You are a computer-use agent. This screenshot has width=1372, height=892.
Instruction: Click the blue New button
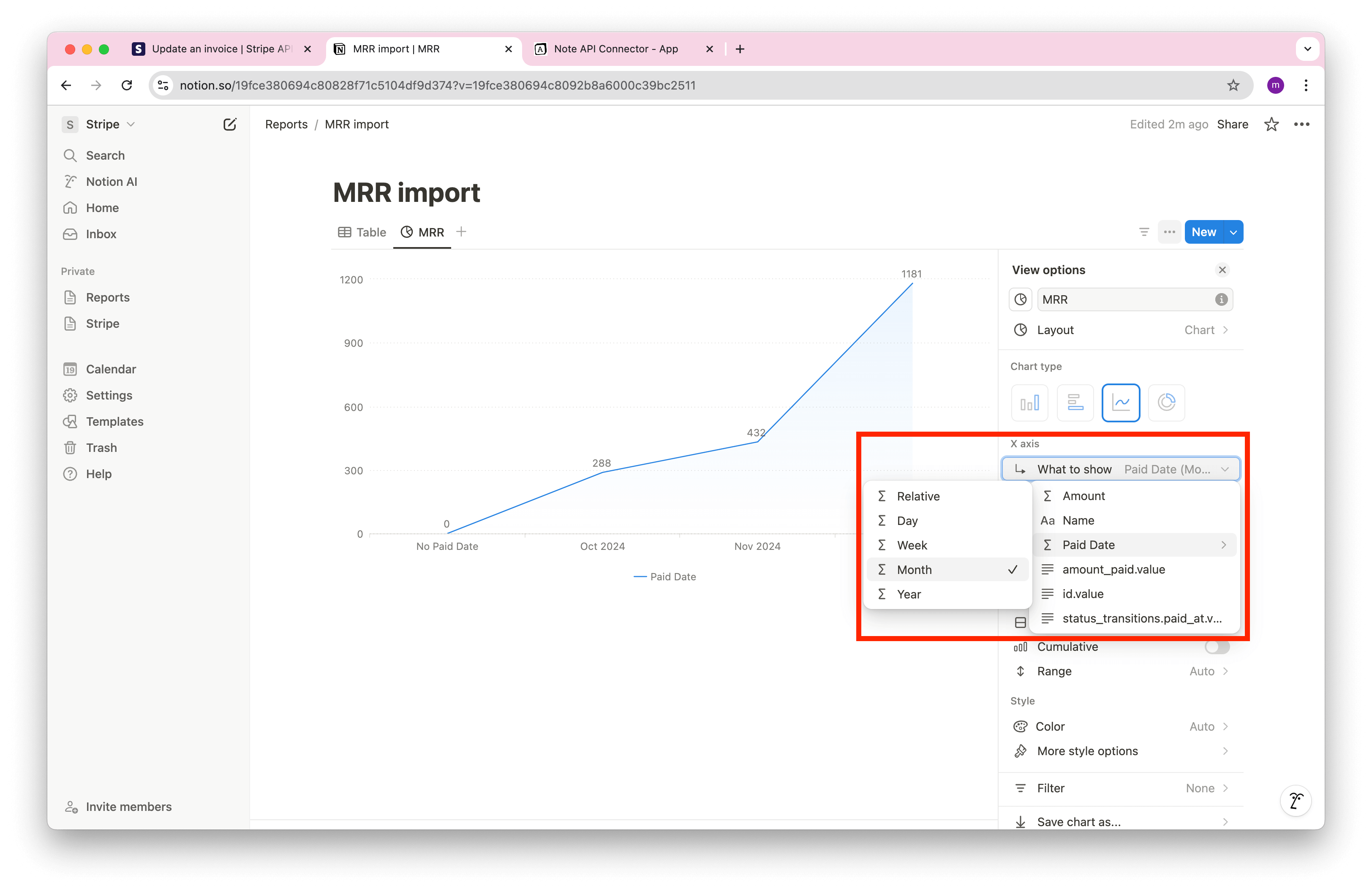point(1204,232)
